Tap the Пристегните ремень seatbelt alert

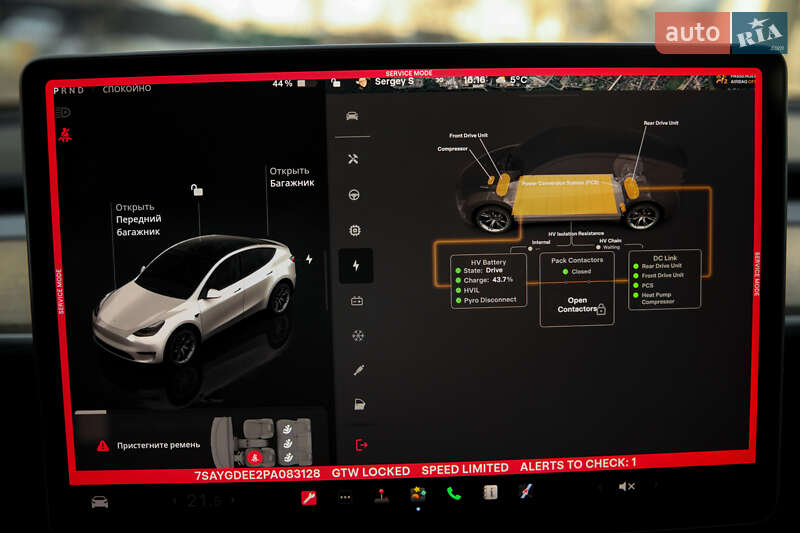158,445
